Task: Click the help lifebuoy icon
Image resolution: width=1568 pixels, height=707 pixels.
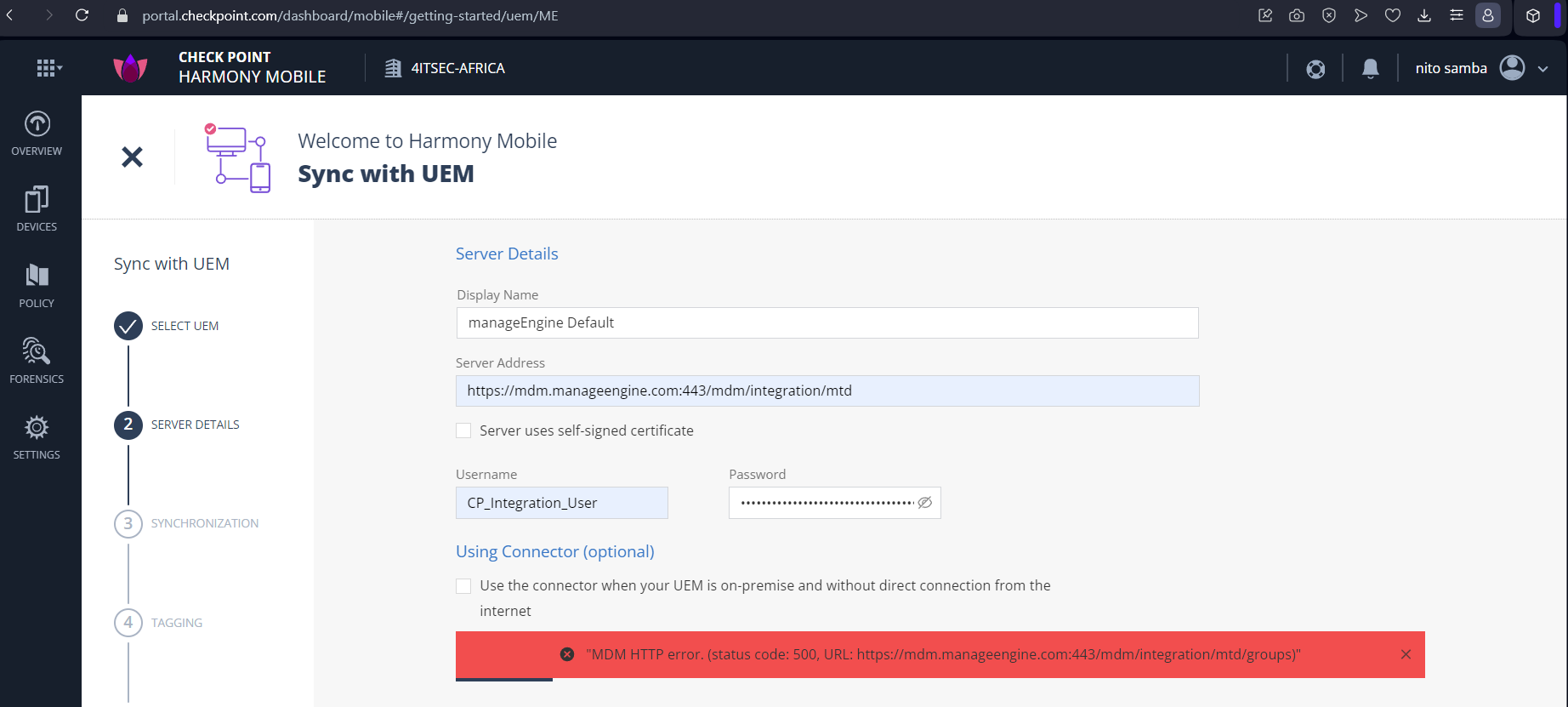Action: pos(1315,69)
